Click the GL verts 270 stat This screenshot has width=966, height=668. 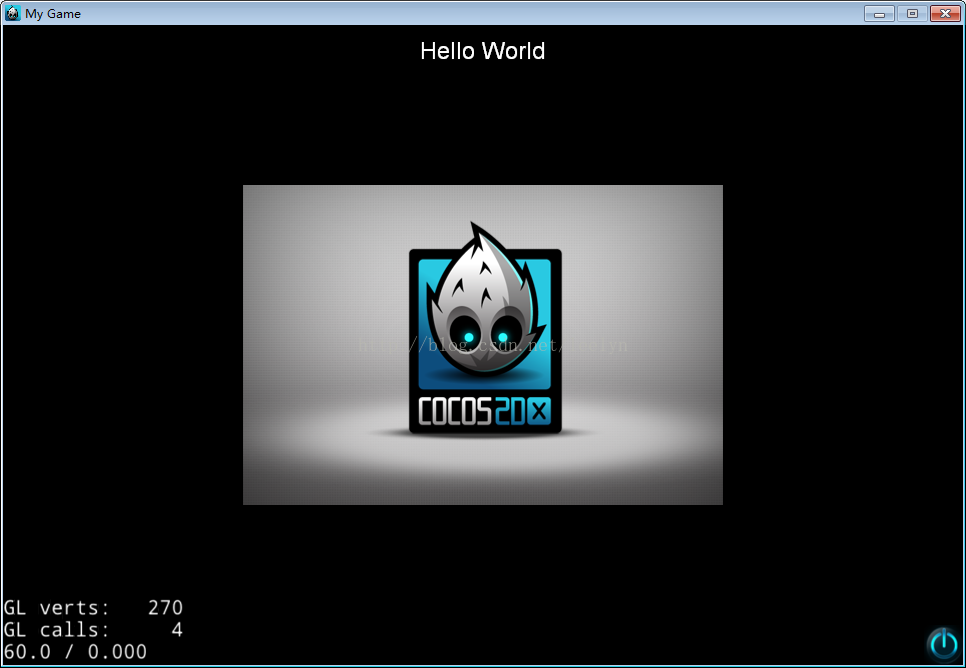point(93,608)
